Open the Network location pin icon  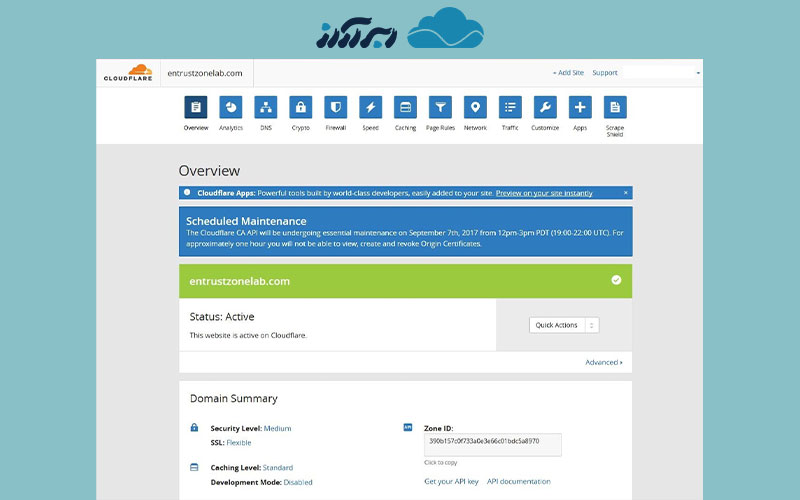[475, 107]
